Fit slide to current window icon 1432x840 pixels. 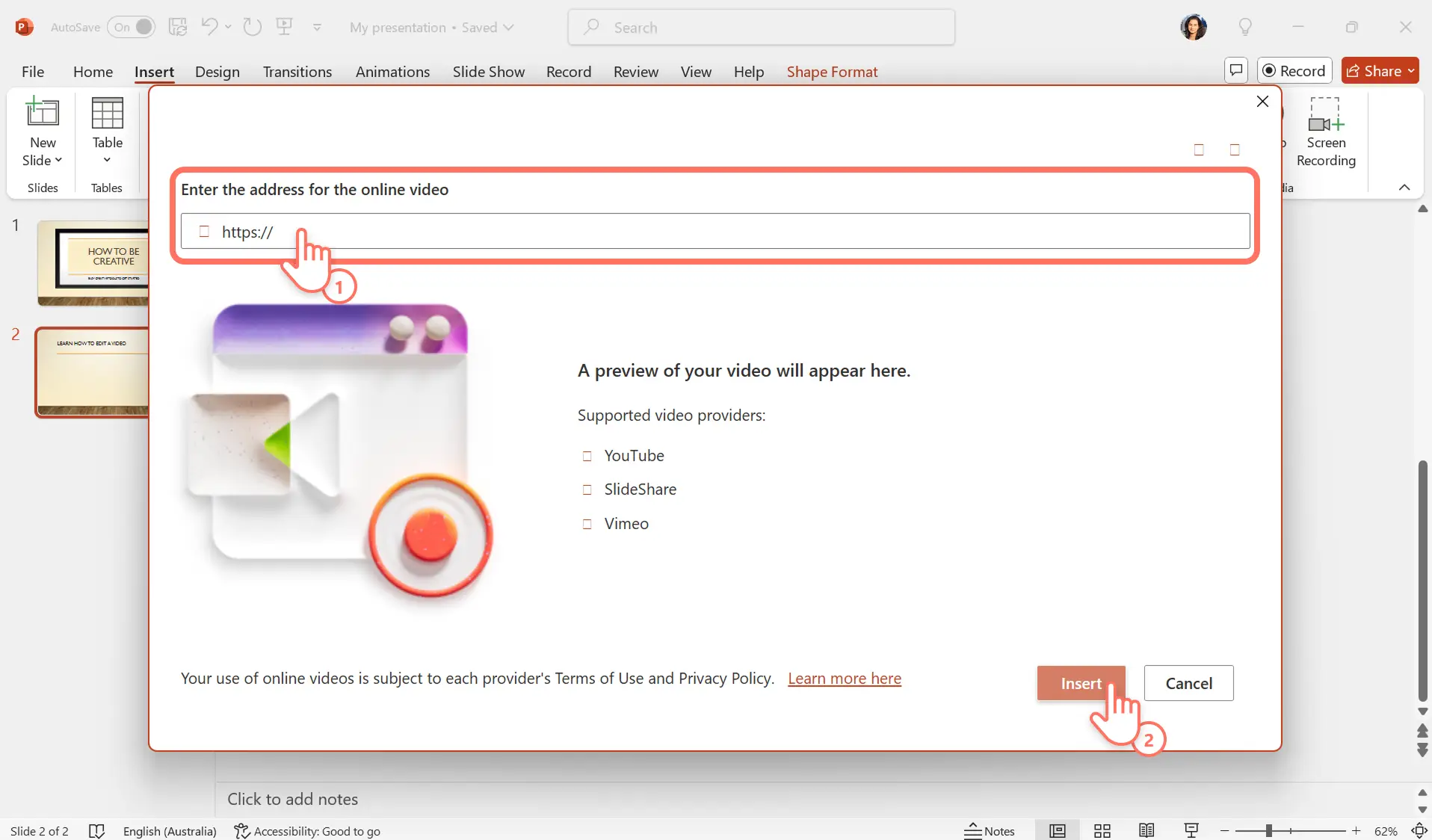click(1419, 831)
